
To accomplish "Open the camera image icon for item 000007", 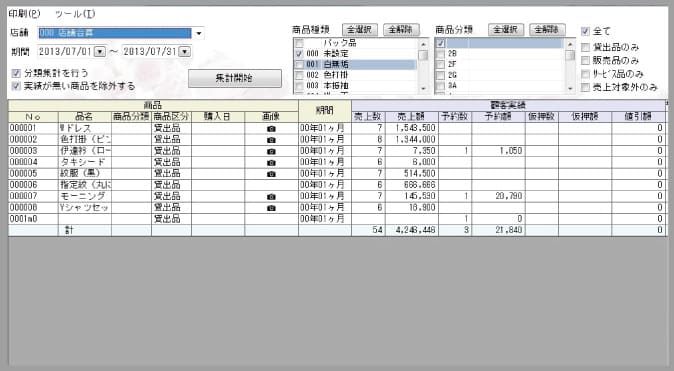I will pos(271,196).
